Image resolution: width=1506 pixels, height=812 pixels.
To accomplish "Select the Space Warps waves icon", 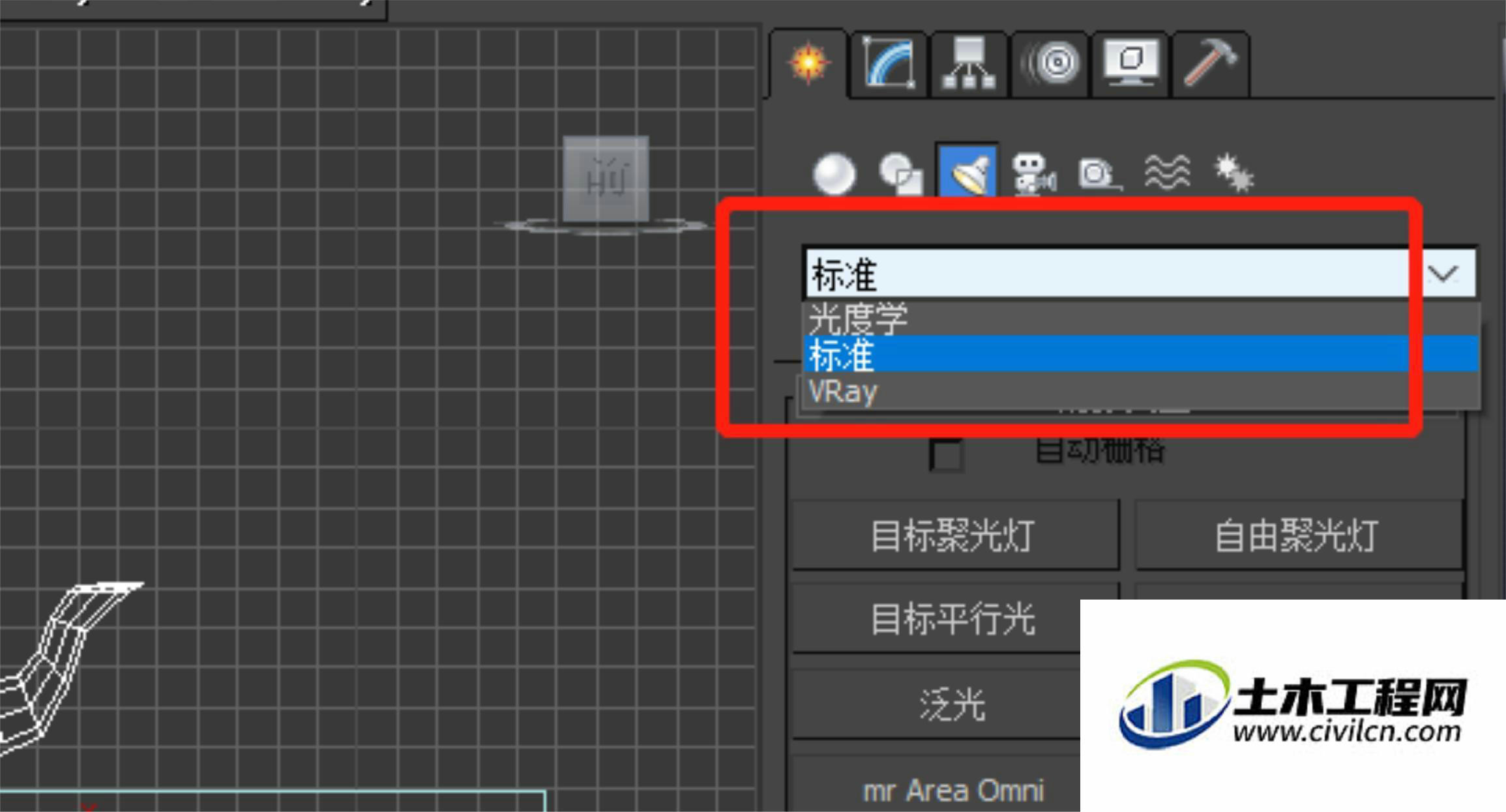I will 1166,173.
